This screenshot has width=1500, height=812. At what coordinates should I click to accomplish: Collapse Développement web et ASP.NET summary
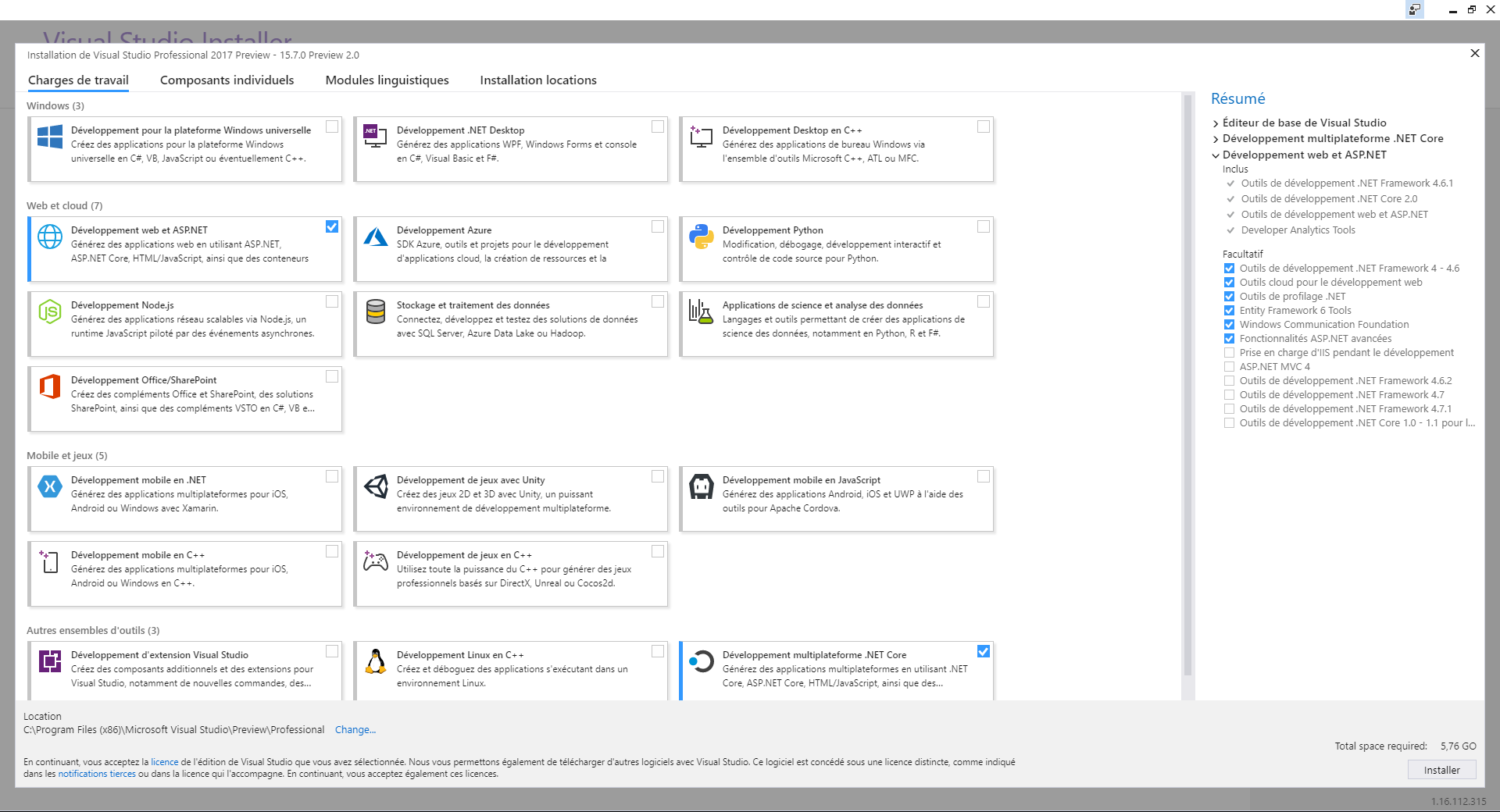click(x=1216, y=155)
